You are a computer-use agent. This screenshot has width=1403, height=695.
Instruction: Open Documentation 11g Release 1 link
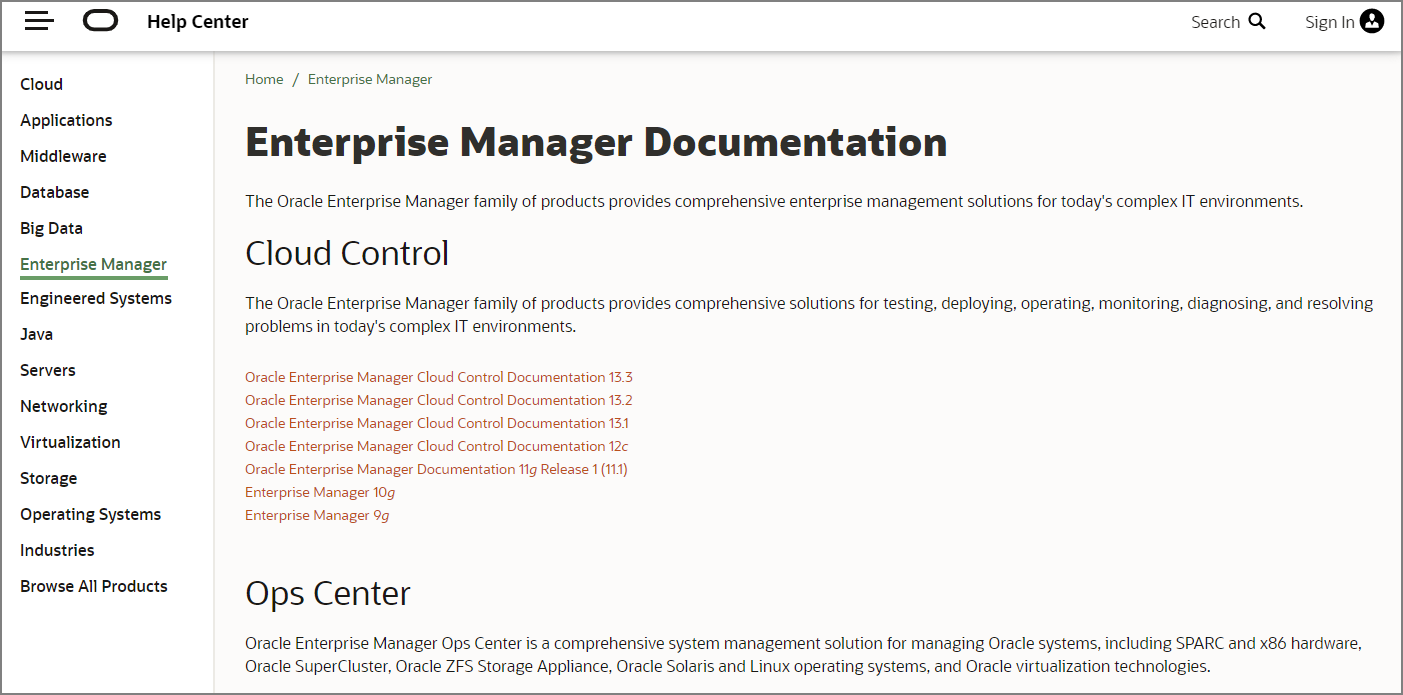pyautogui.click(x=436, y=469)
